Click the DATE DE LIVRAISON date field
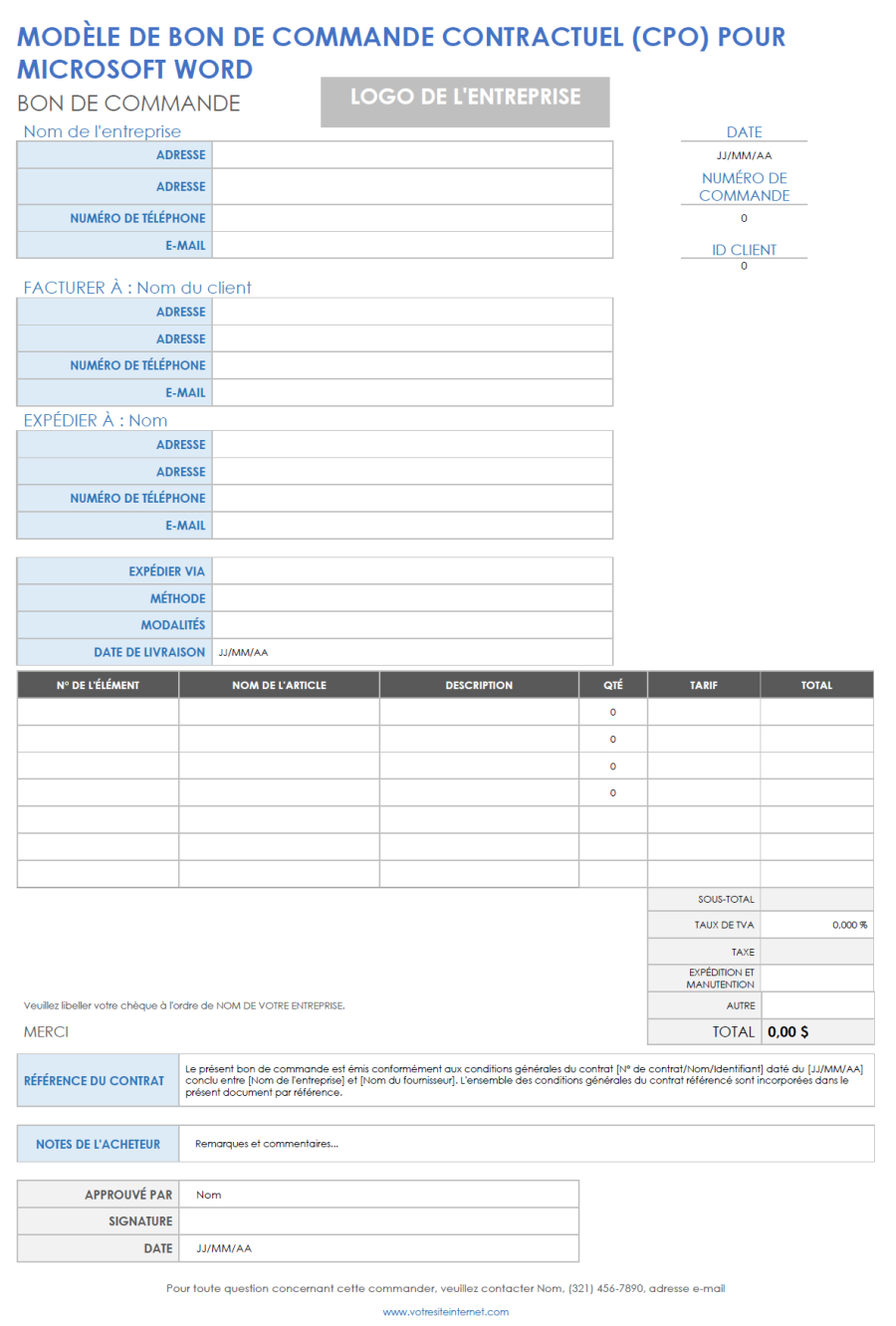The height and width of the screenshot is (1326, 896). [x=412, y=652]
